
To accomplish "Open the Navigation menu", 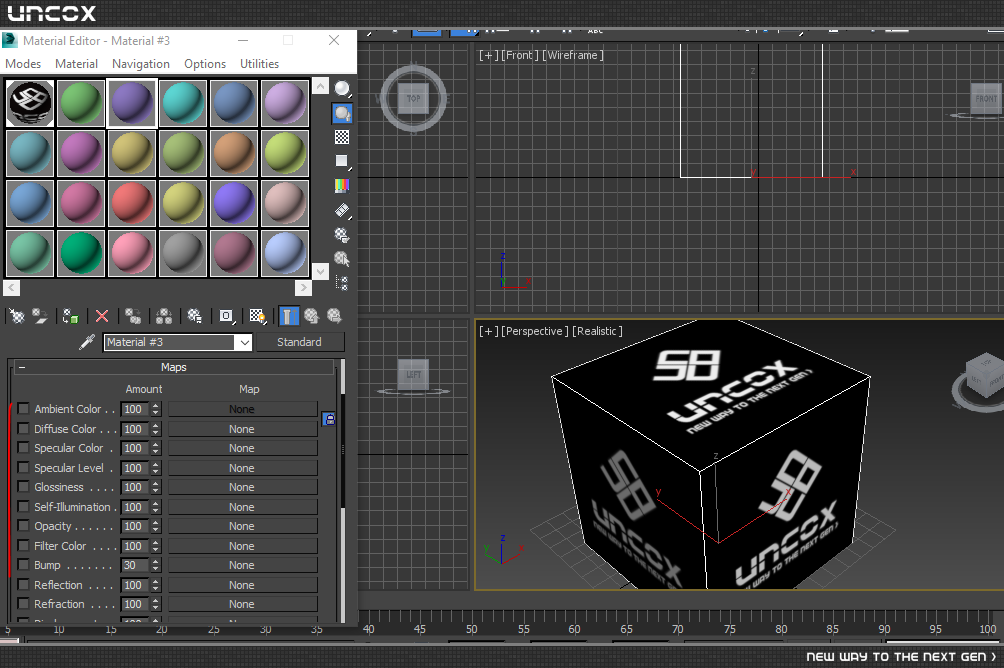I will pyautogui.click(x=141, y=64).
